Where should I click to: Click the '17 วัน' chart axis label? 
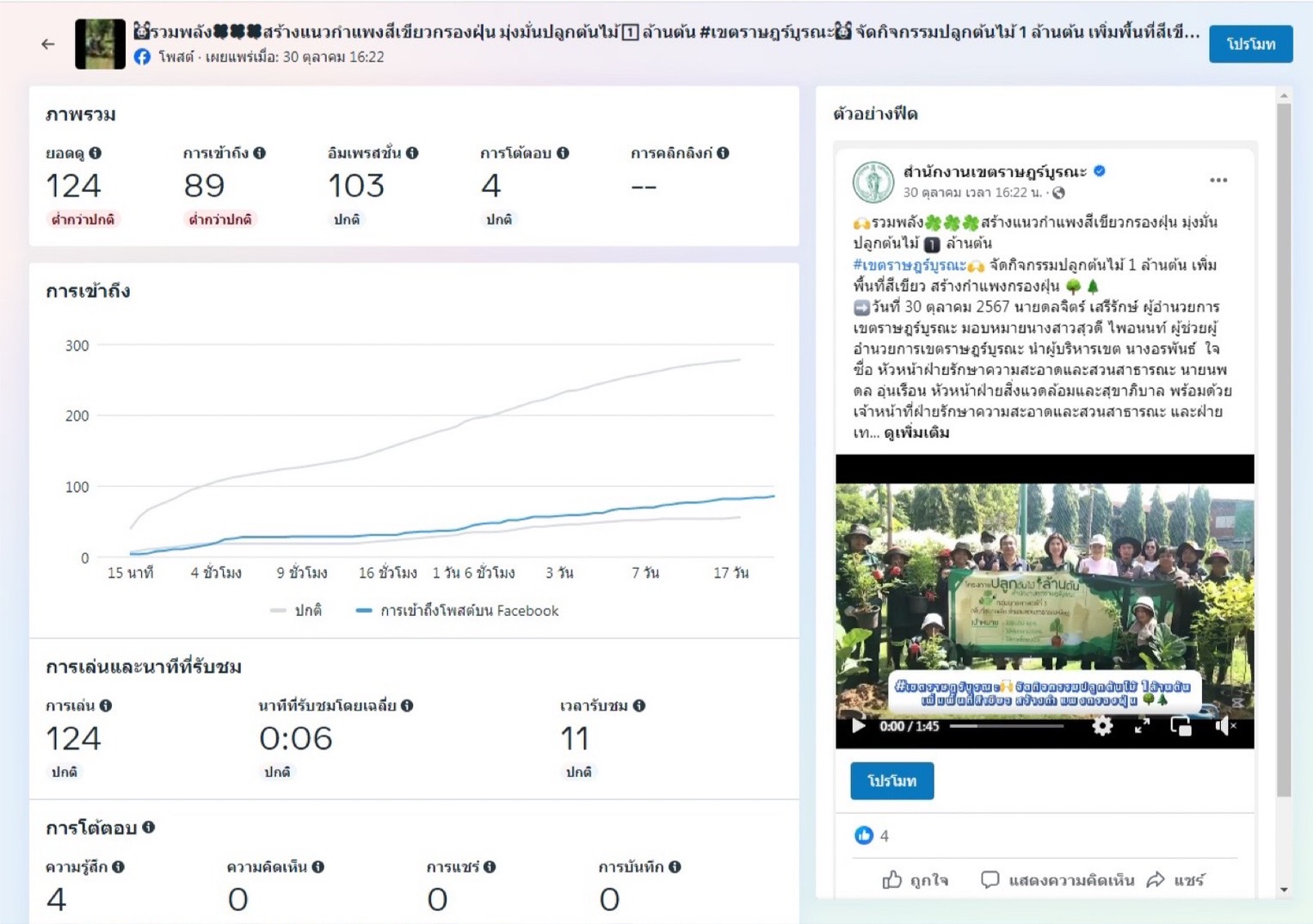730,573
